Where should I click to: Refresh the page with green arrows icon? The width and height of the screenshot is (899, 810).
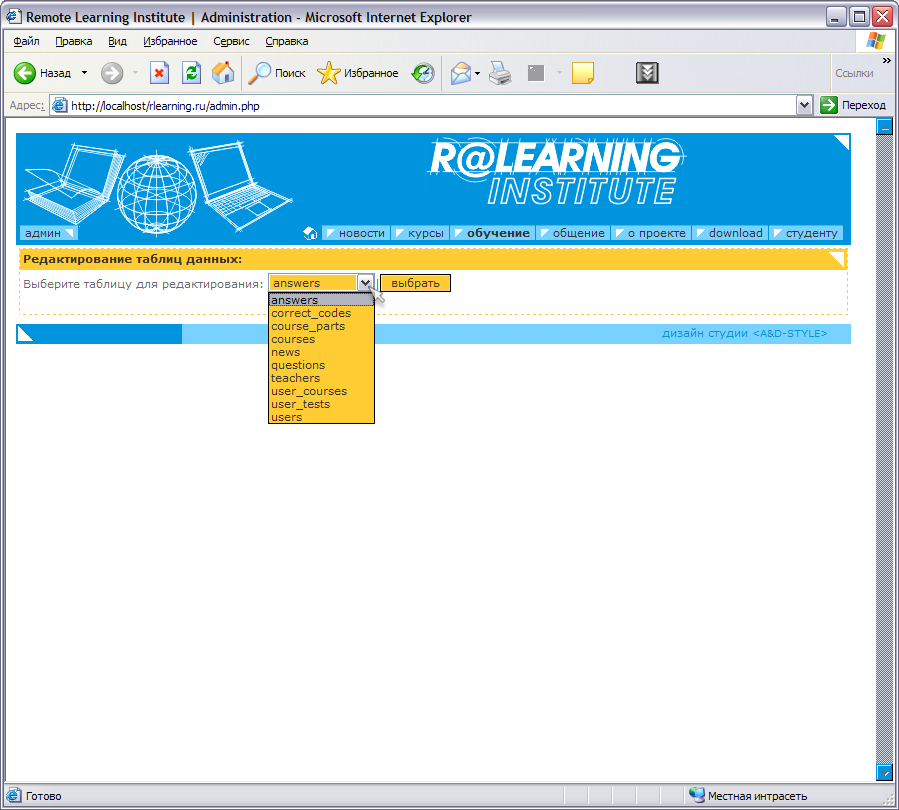[x=191, y=73]
